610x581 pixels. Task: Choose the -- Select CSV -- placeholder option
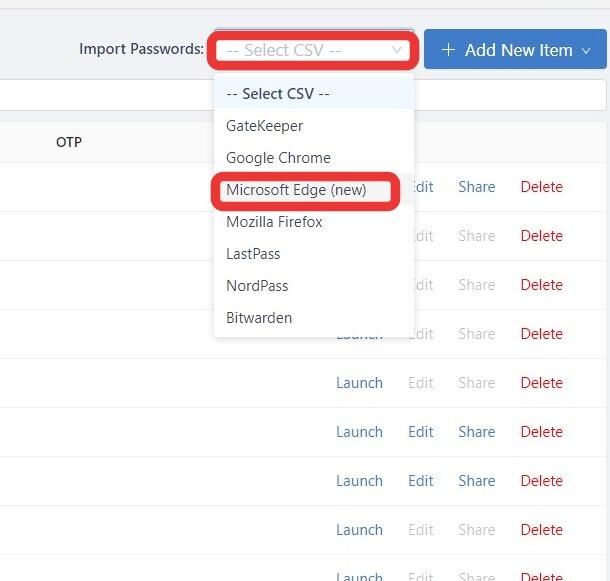click(314, 94)
